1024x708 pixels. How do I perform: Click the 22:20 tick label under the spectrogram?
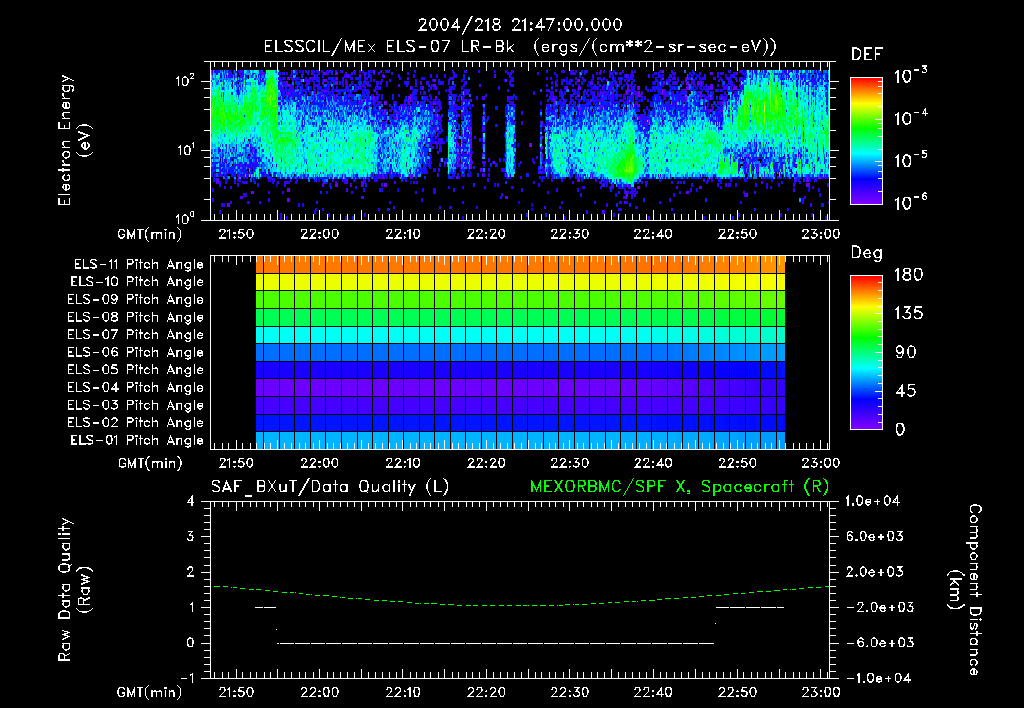coord(487,234)
